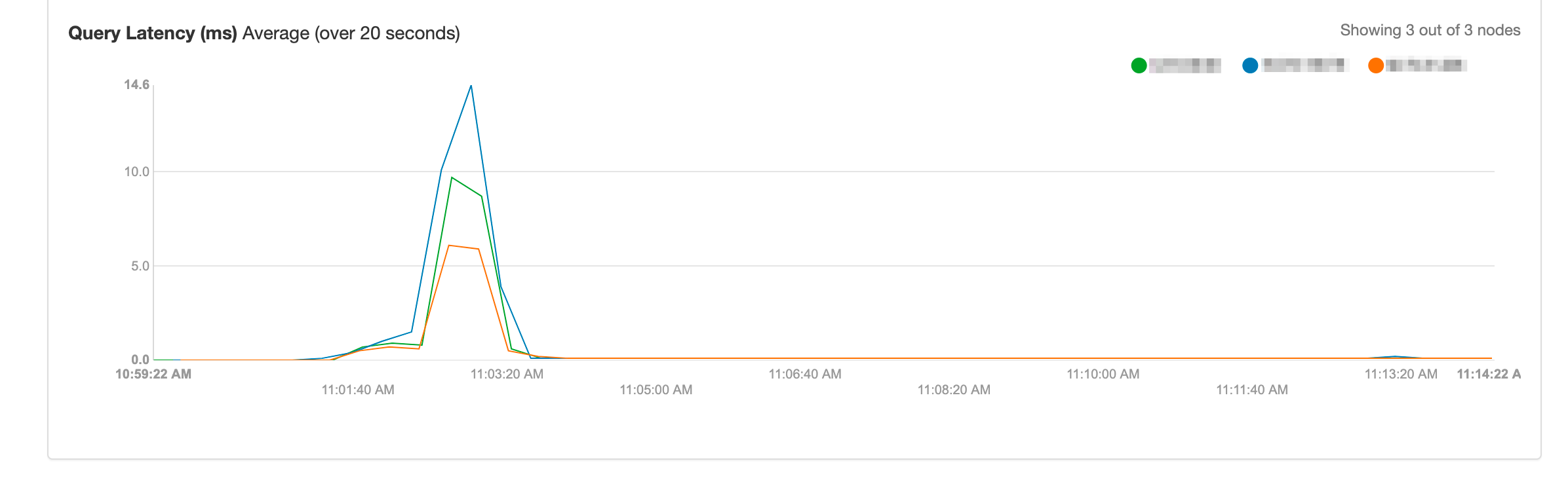
Task: Click the orange line's peak point
Action: 449,246
